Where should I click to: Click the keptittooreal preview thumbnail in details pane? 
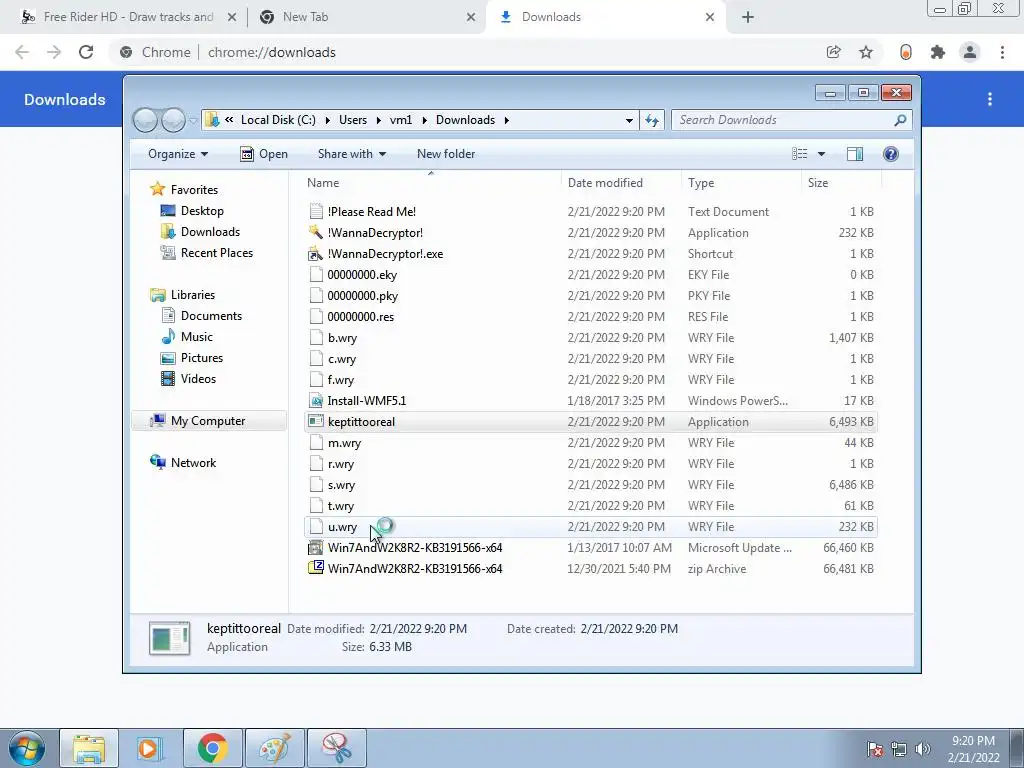(170, 638)
